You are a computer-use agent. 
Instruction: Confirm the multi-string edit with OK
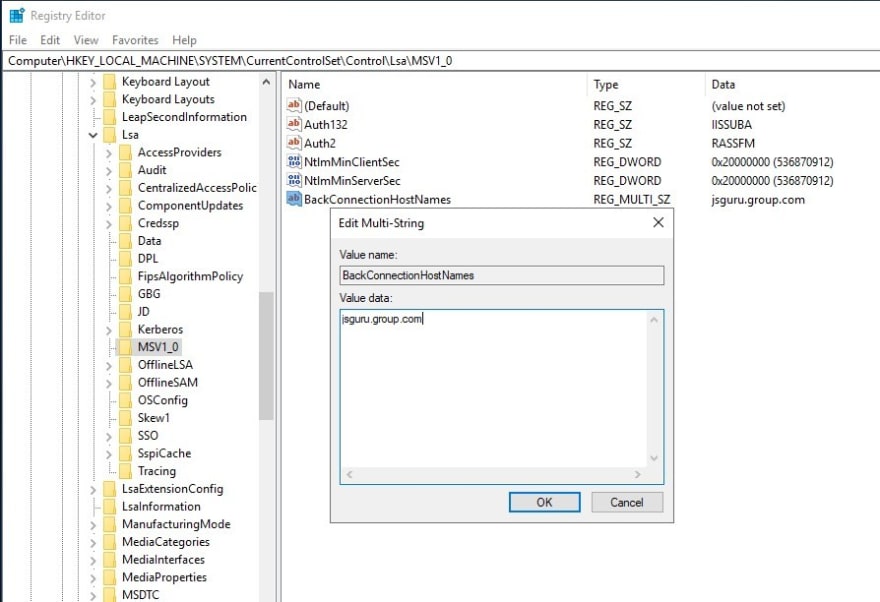(544, 502)
